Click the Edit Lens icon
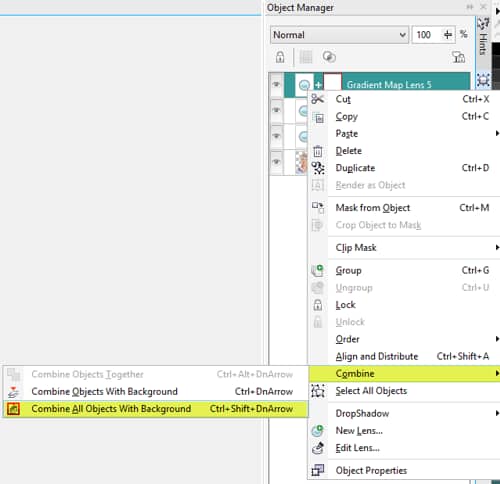Viewport: 500px width, 484px height. click(317, 448)
